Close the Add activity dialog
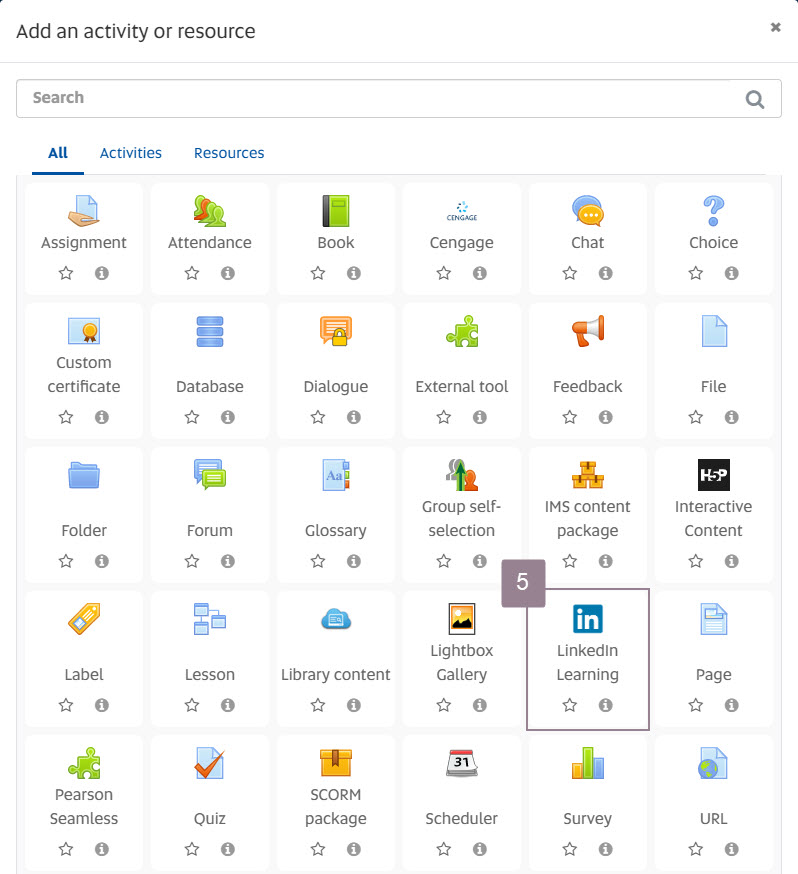The width and height of the screenshot is (798, 874). click(775, 27)
